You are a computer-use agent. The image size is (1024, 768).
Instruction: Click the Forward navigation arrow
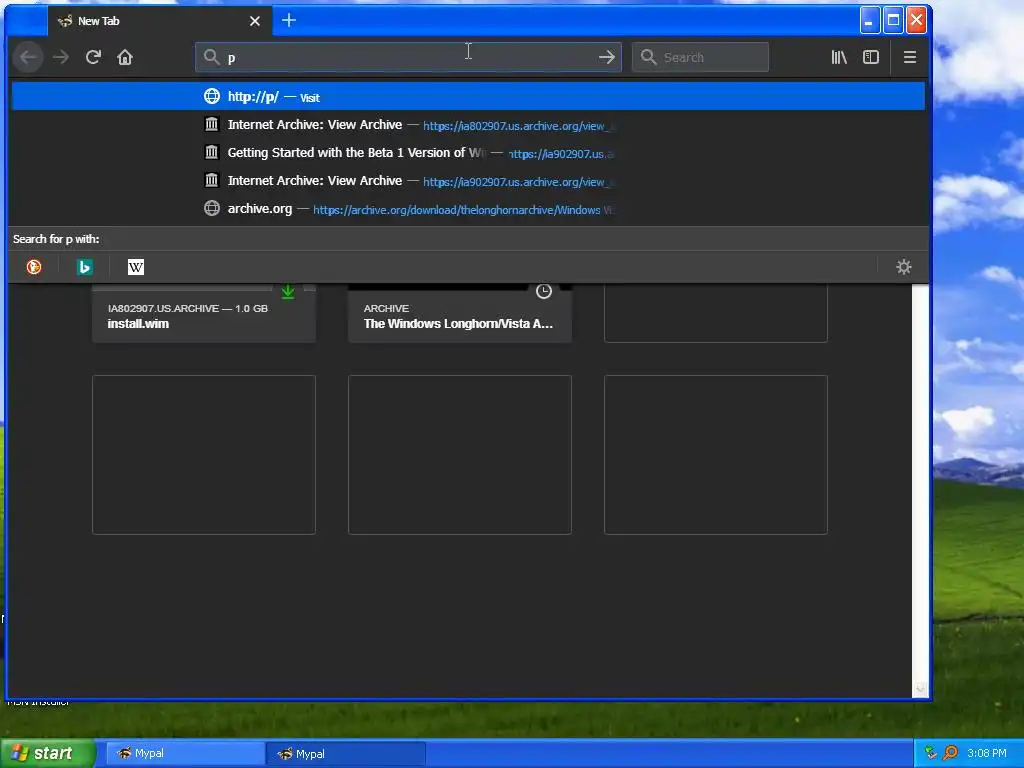point(61,57)
